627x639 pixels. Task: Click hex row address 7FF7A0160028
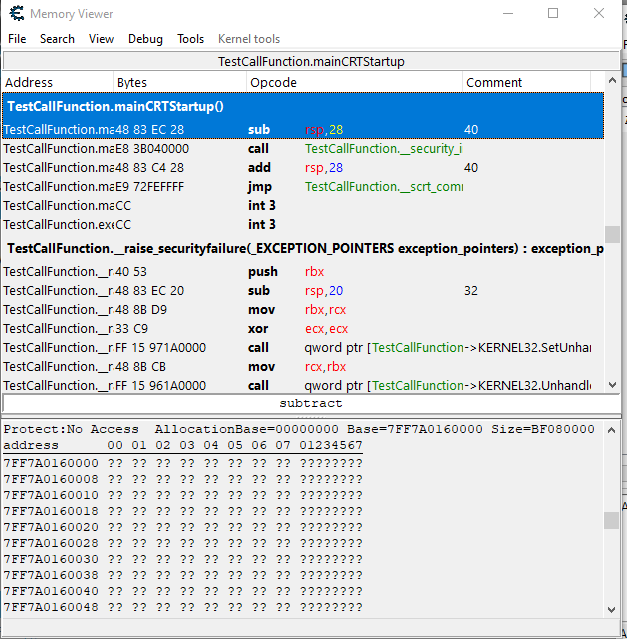pyautogui.click(x=51, y=543)
